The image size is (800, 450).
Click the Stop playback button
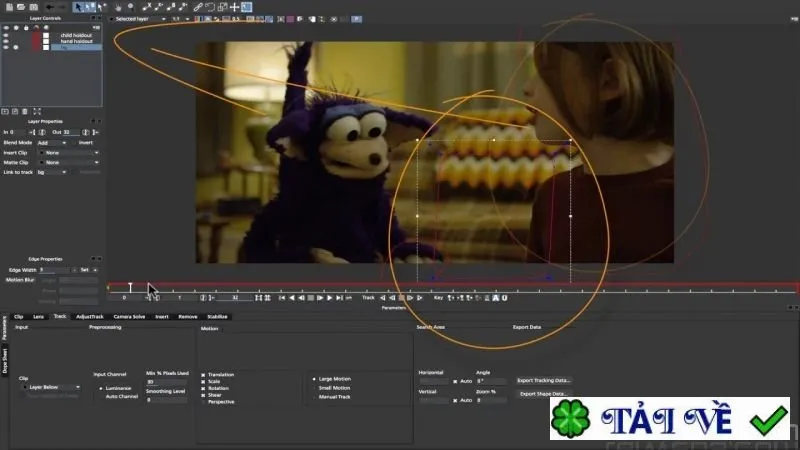[x=311, y=298]
